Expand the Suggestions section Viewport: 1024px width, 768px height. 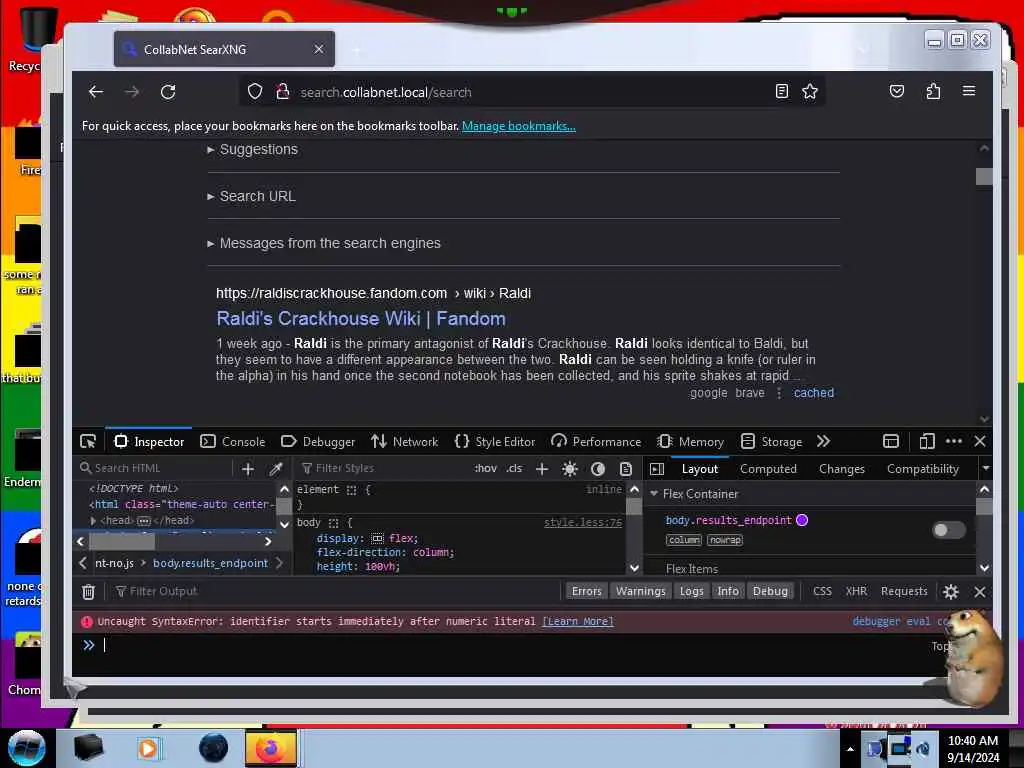[253, 150]
